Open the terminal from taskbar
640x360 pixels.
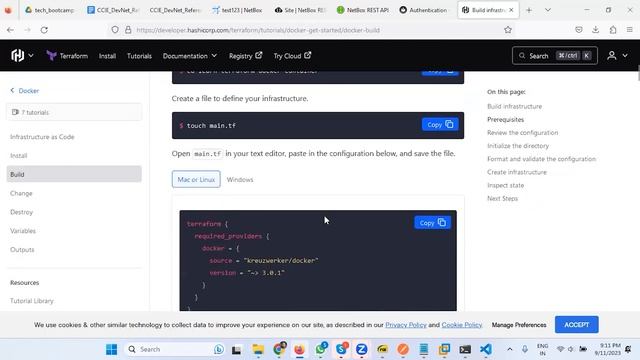tap(465, 349)
